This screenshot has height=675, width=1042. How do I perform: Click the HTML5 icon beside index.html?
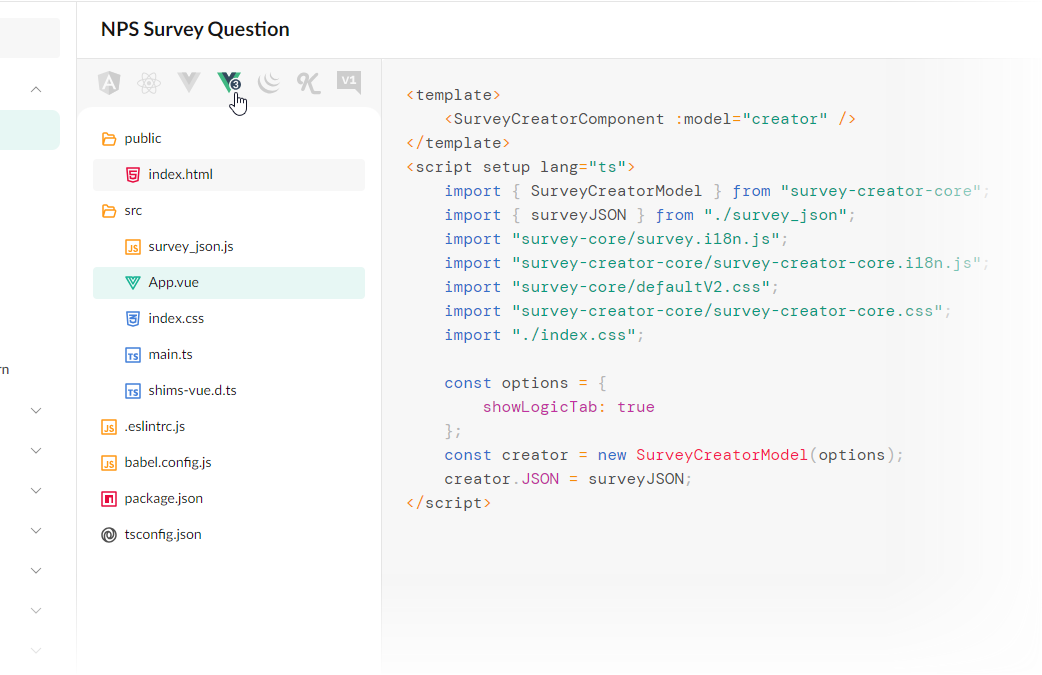tap(133, 174)
